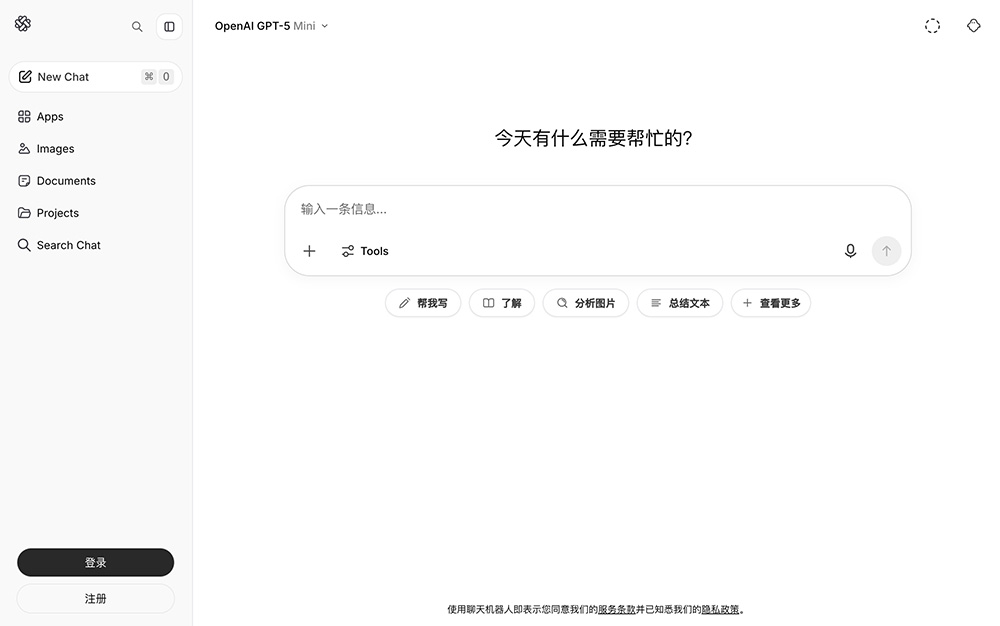Expand more prompts with 查看更多
The height and width of the screenshot is (626, 1000).
770,302
